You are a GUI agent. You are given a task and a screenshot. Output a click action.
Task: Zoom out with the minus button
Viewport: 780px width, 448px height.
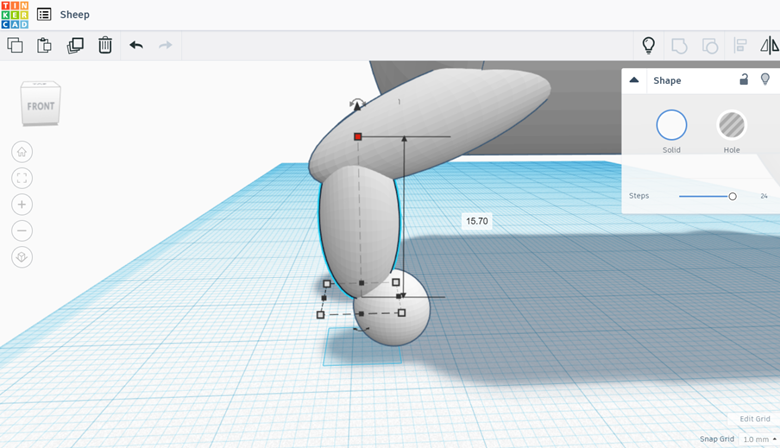[22, 231]
